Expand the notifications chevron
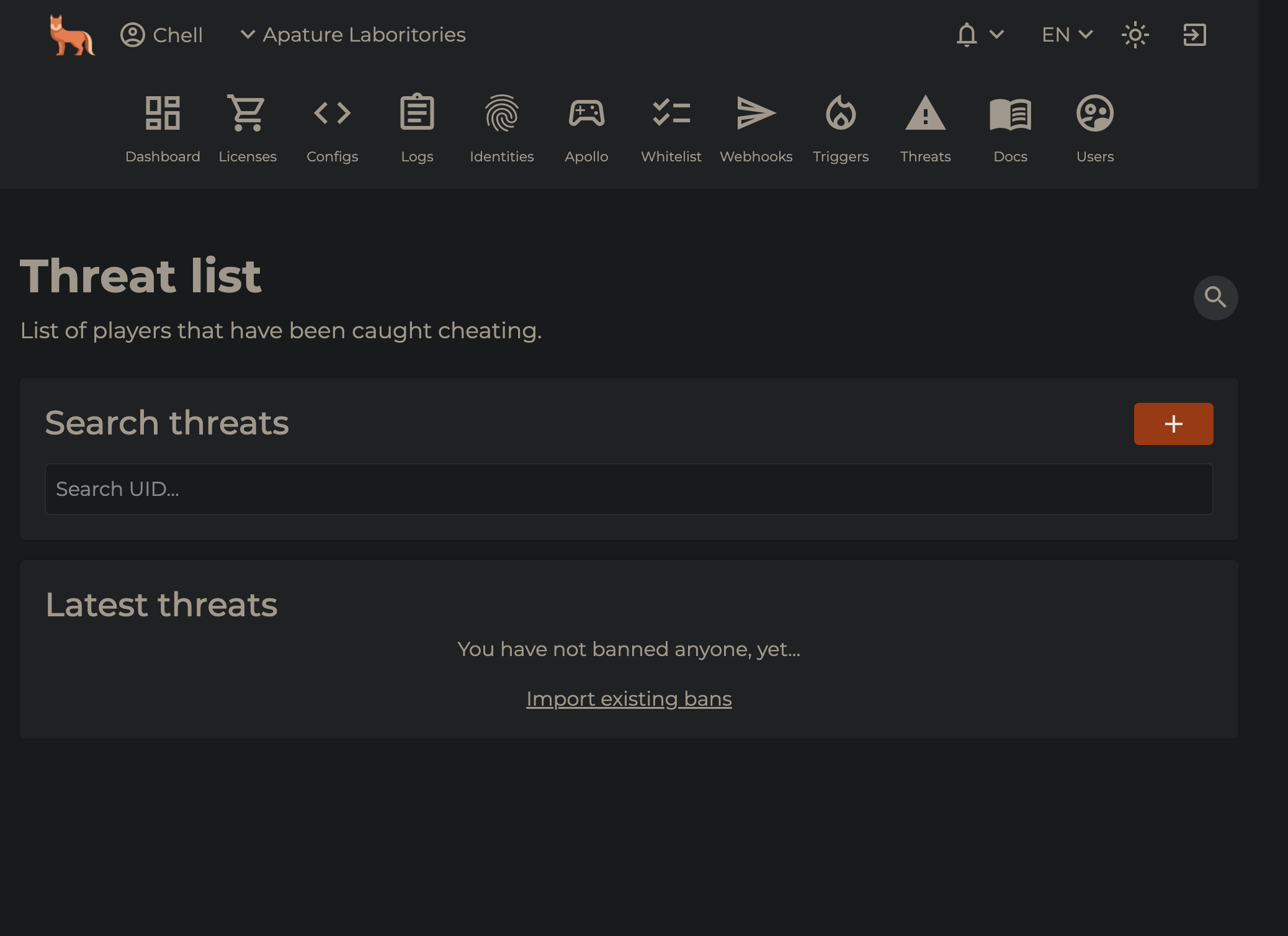Viewport: 1288px width, 936px height. (996, 35)
